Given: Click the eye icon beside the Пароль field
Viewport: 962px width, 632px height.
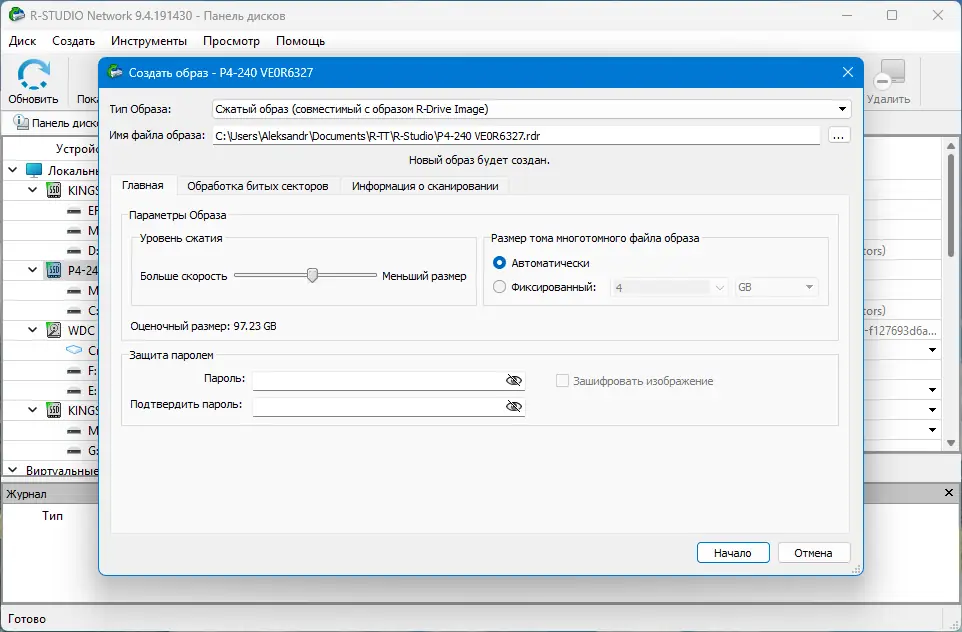Looking at the screenshot, I should pyautogui.click(x=514, y=380).
